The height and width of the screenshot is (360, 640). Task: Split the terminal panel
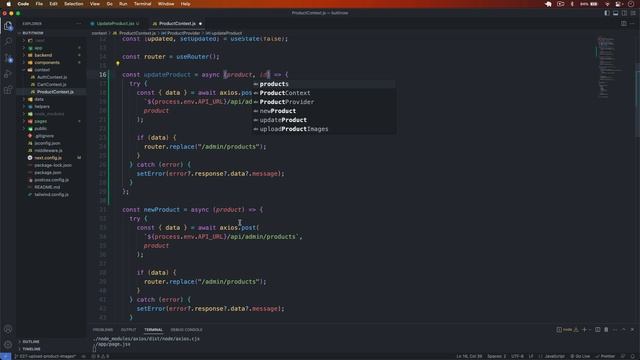coord(598,329)
